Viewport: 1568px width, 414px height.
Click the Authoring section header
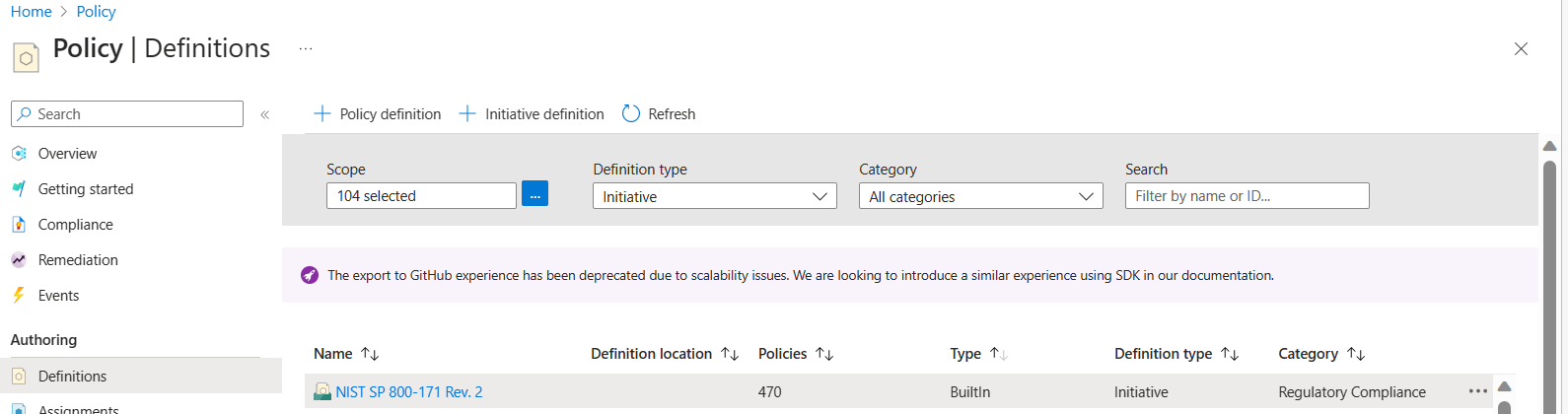coord(43,340)
